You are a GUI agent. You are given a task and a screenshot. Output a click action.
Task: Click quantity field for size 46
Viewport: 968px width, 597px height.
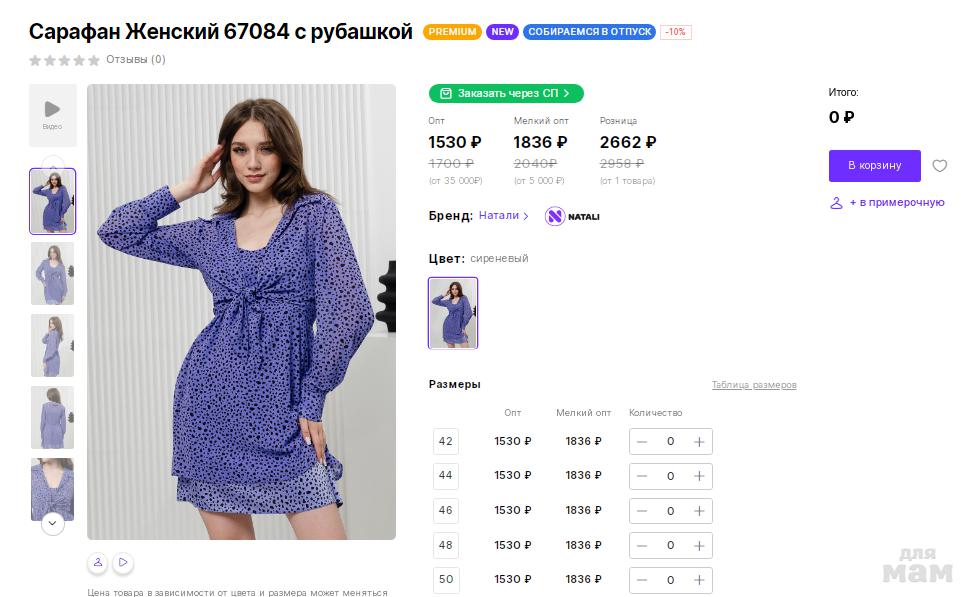(670, 511)
